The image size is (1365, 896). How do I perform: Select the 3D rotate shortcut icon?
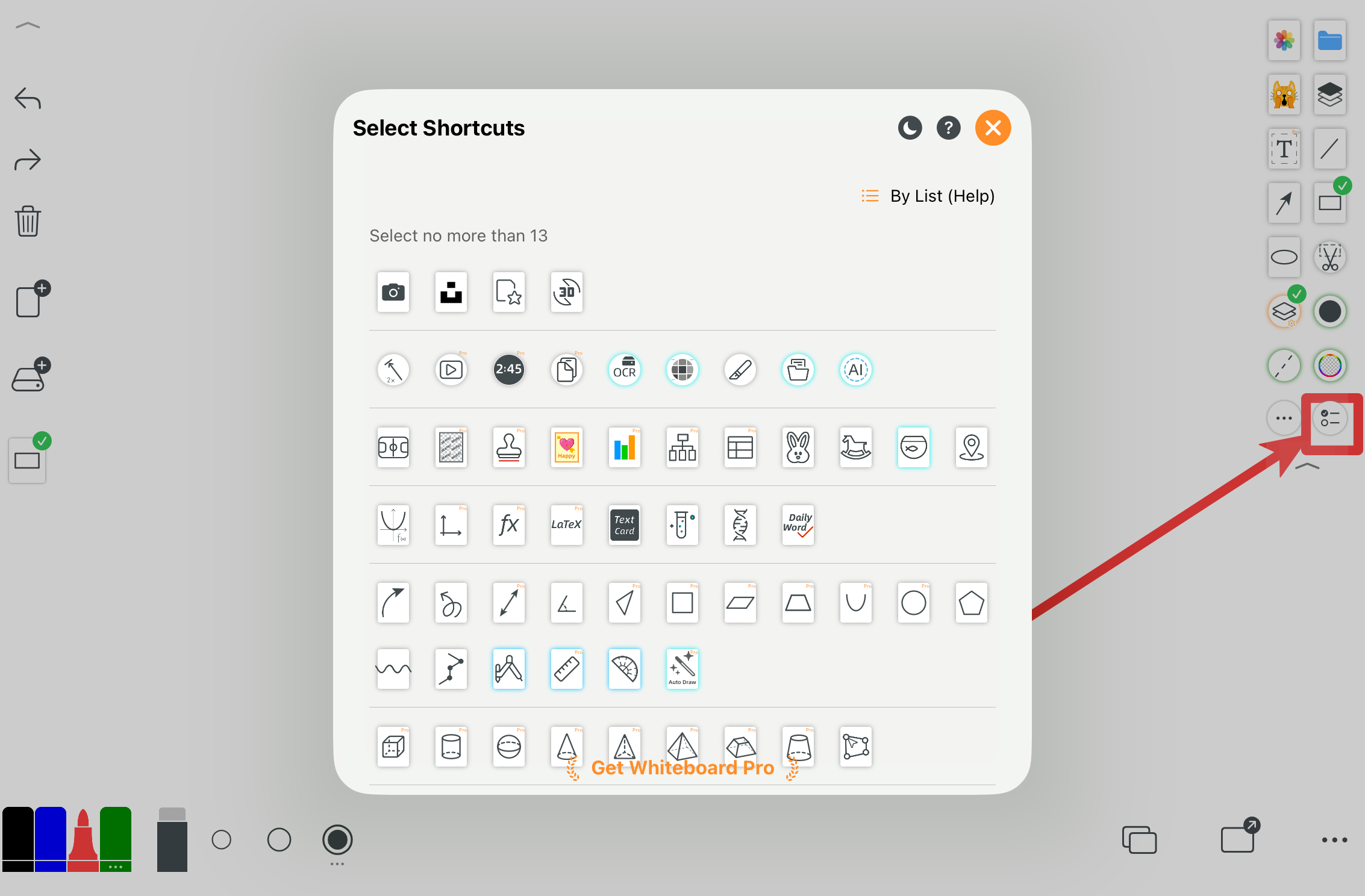point(566,292)
